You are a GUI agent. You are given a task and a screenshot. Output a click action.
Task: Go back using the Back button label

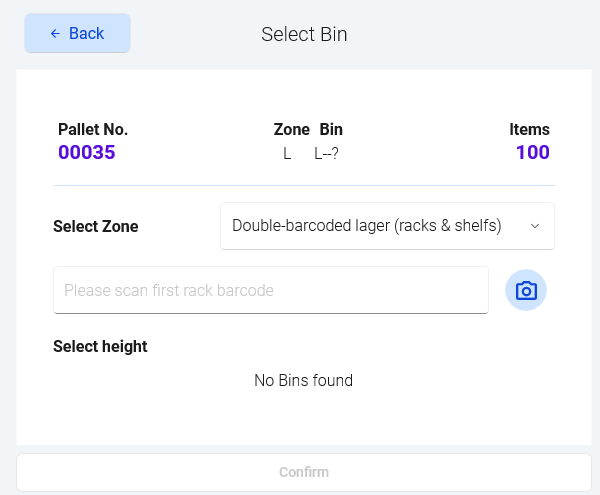(86, 33)
